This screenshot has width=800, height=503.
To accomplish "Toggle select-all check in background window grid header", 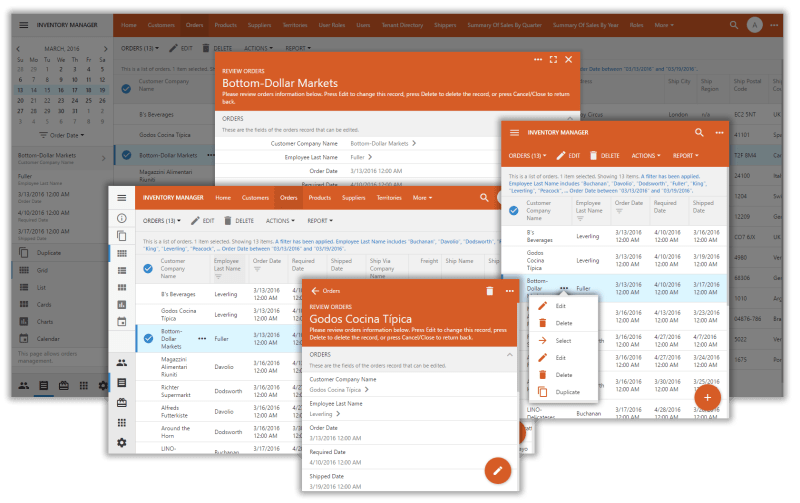I will coord(126,89).
